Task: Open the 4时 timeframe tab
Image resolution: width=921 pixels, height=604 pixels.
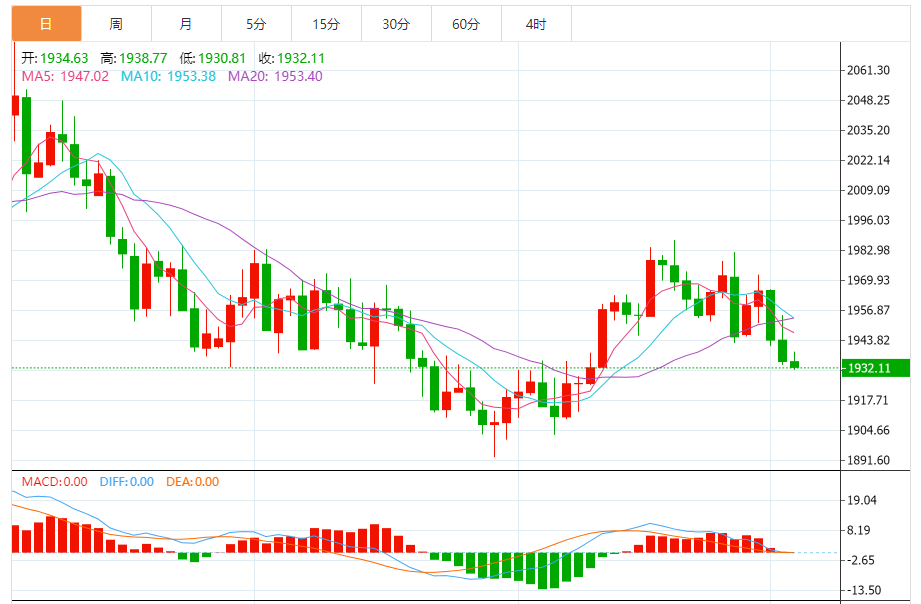Action: point(536,24)
